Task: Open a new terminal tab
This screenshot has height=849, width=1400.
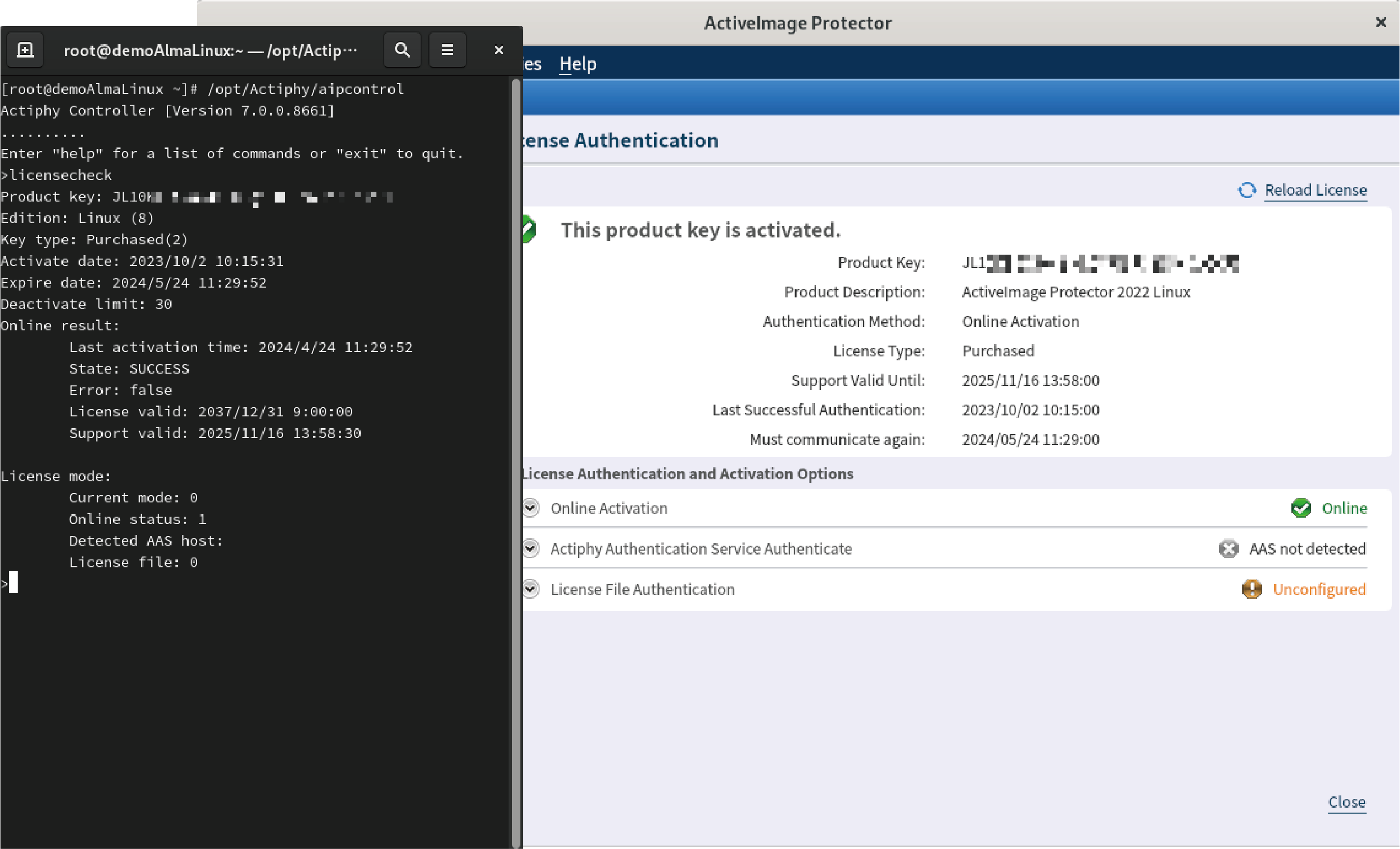Action: tap(25, 50)
